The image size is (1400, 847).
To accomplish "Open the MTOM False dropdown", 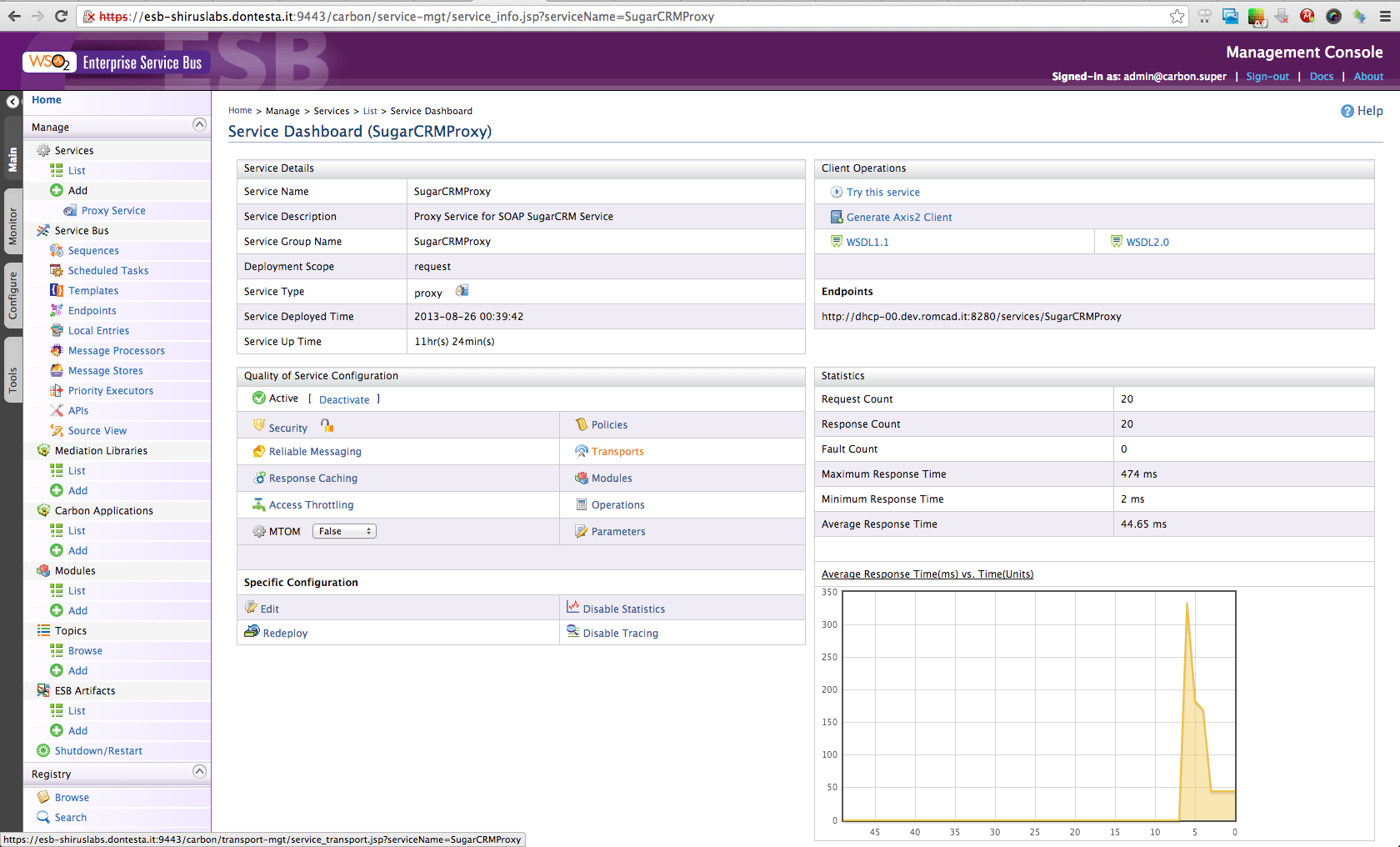I will coord(344,531).
